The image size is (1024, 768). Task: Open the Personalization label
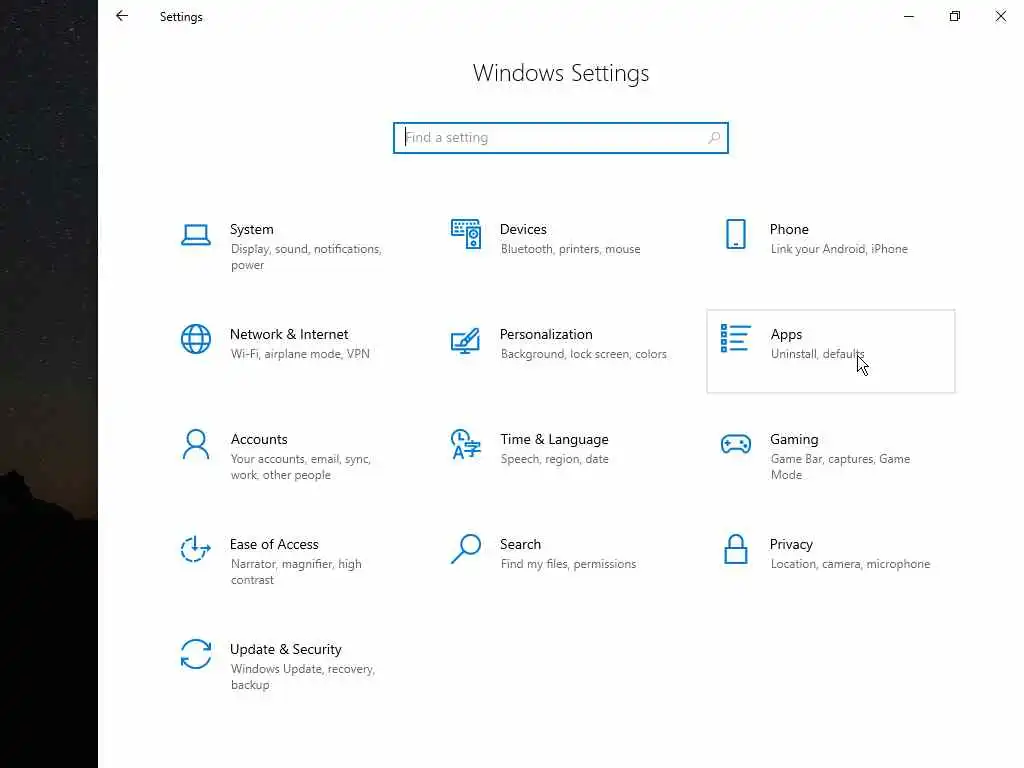546,334
